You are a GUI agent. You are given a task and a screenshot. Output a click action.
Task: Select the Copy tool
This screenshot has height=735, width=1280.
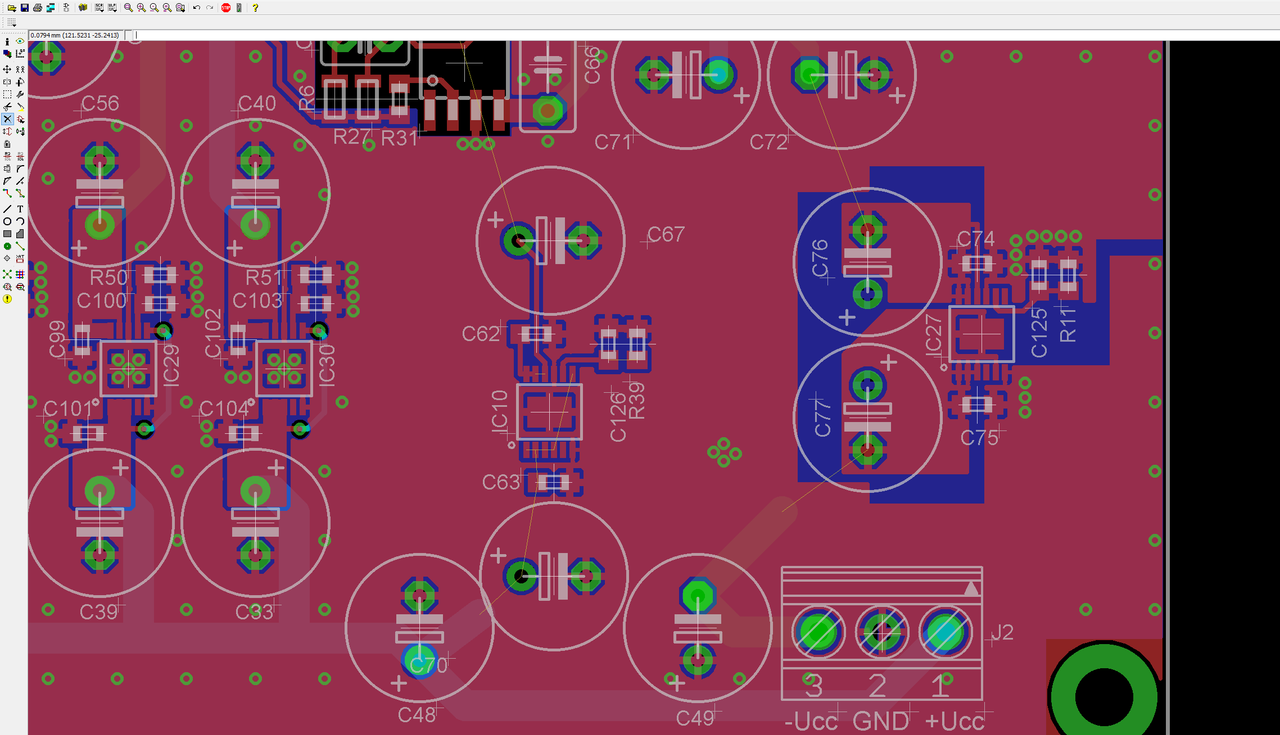20,69
